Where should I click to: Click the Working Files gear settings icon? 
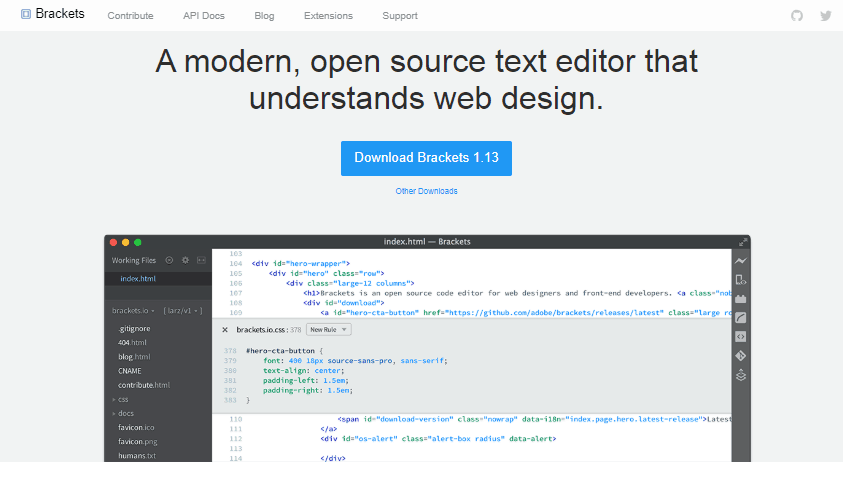(x=185, y=260)
